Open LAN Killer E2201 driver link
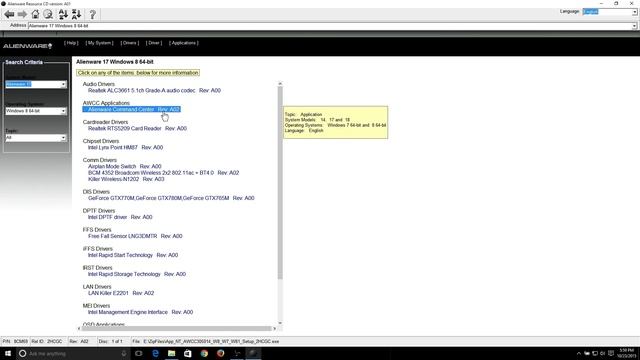640x360 pixels. [121, 293]
